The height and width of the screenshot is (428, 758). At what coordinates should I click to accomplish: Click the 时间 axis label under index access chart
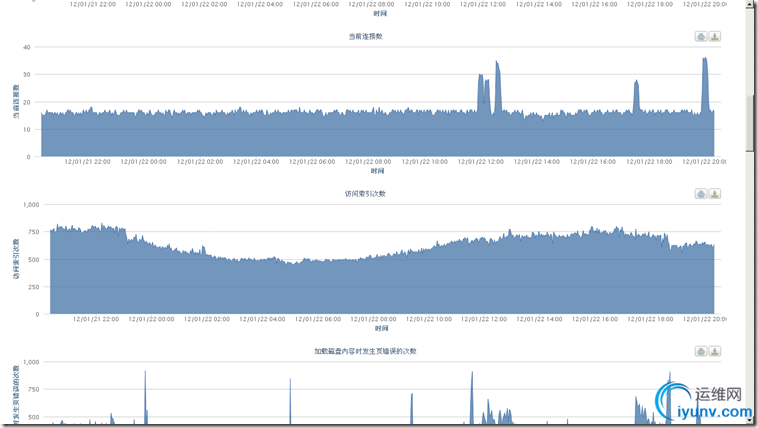click(381, 328)
